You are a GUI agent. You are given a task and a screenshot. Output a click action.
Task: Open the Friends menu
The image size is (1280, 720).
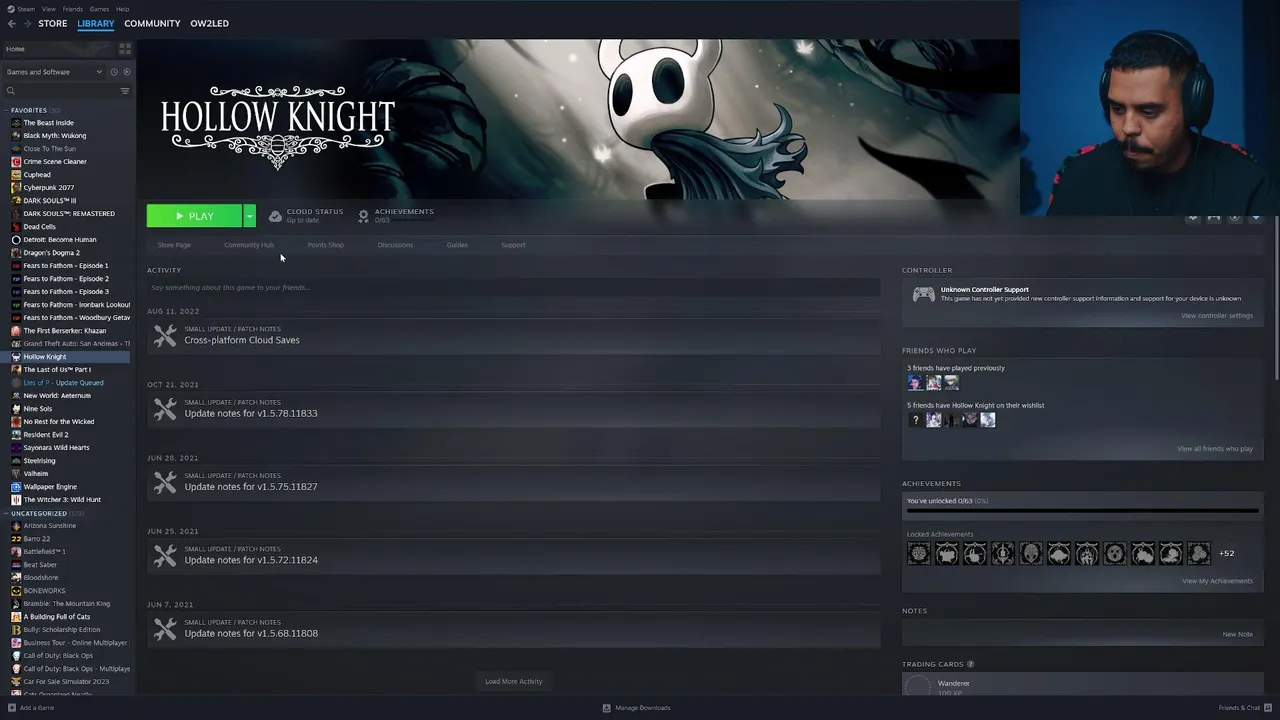[x=73, y=9]
